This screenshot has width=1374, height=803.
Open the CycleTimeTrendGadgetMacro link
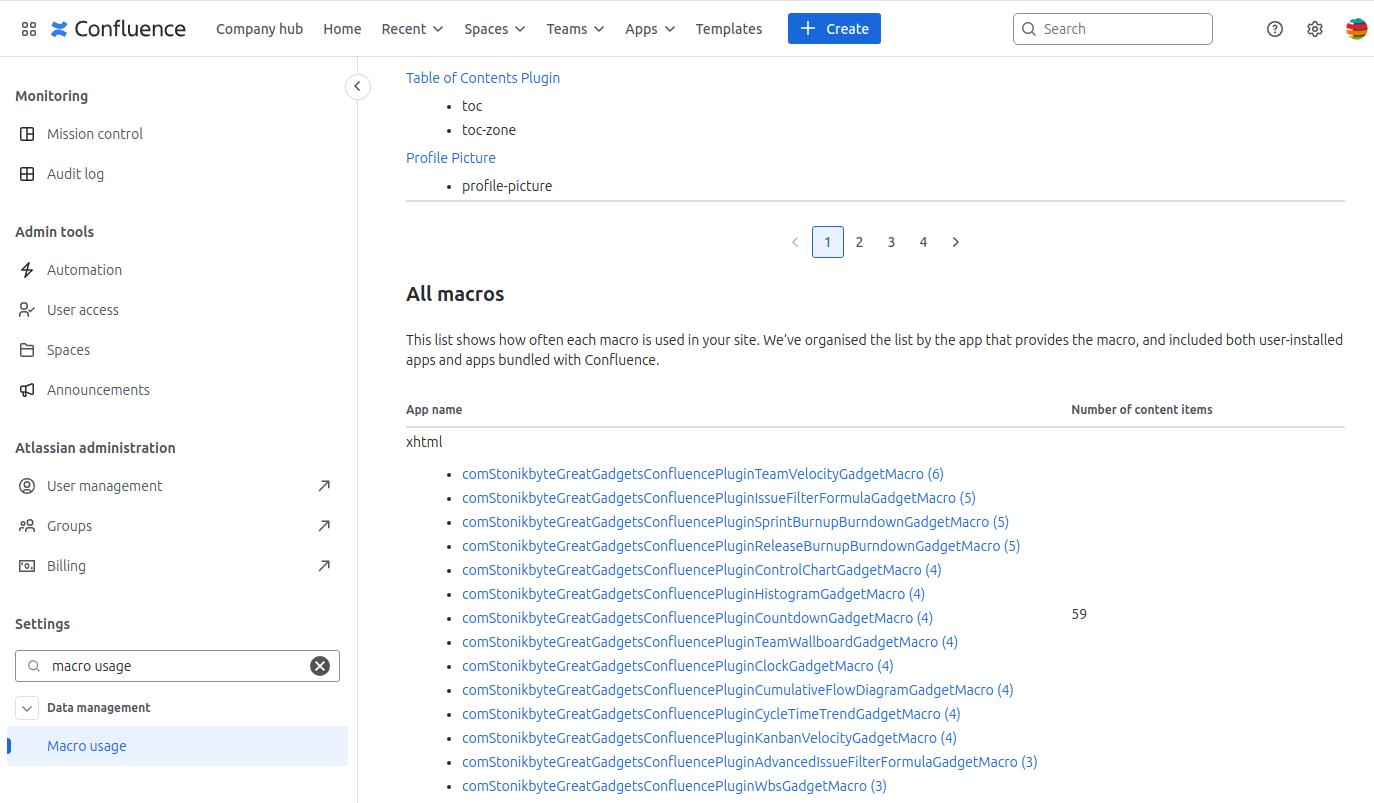point(711,714)
